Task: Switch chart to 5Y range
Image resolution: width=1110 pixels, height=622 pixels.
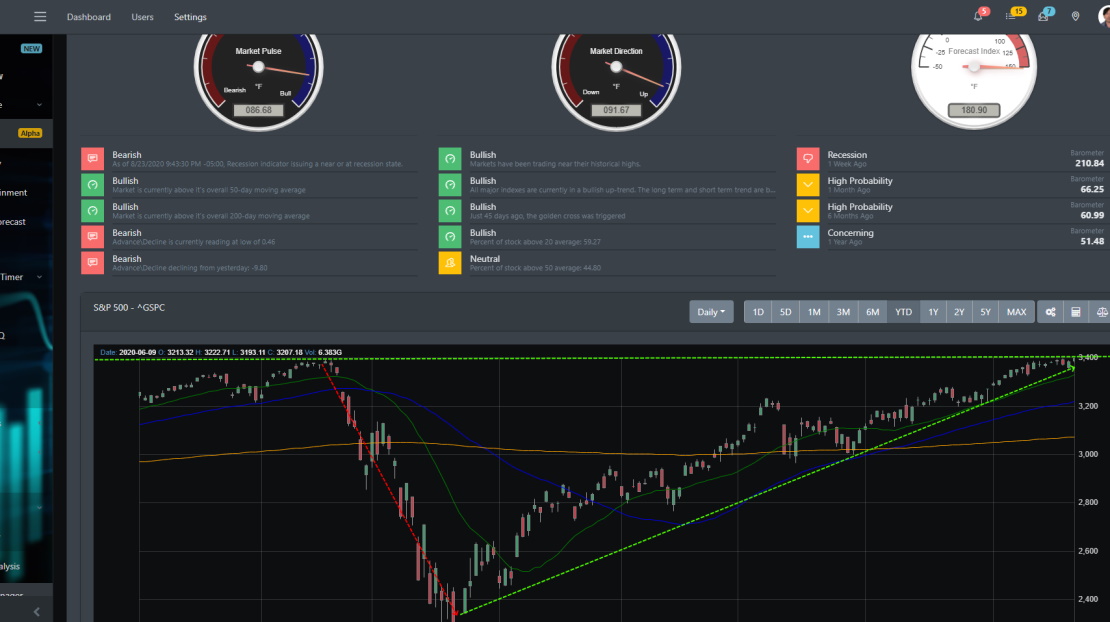Action: click(985, 312)
